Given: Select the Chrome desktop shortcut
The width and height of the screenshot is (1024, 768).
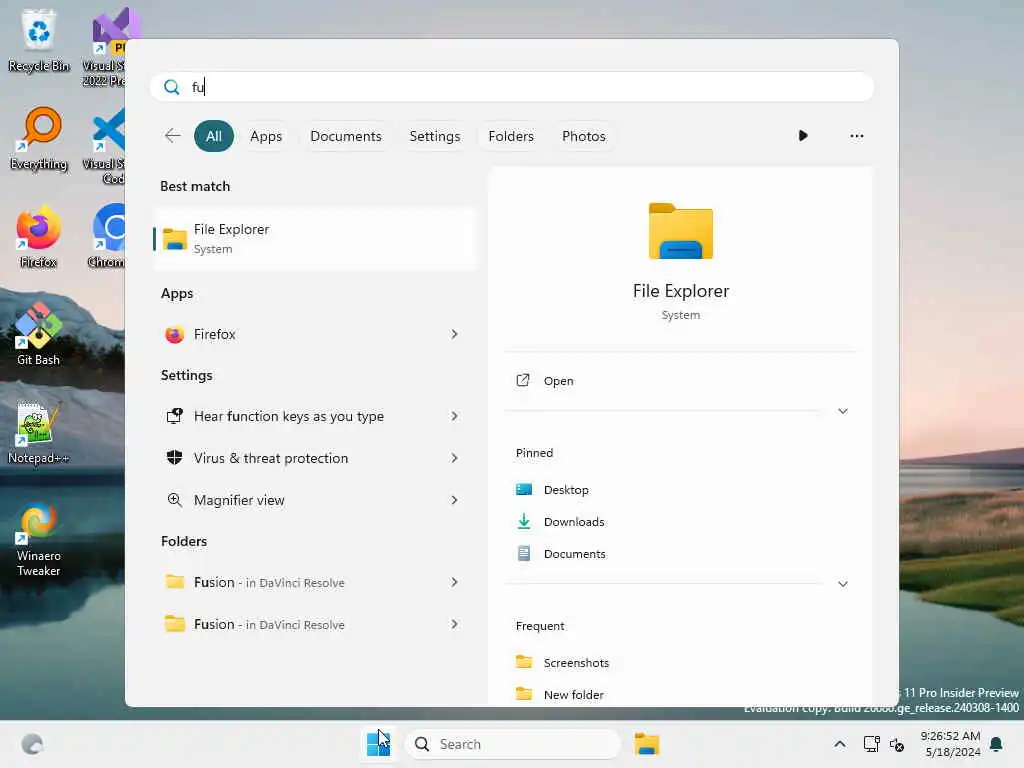Looking at the screenshot, I should click(108, 237).
